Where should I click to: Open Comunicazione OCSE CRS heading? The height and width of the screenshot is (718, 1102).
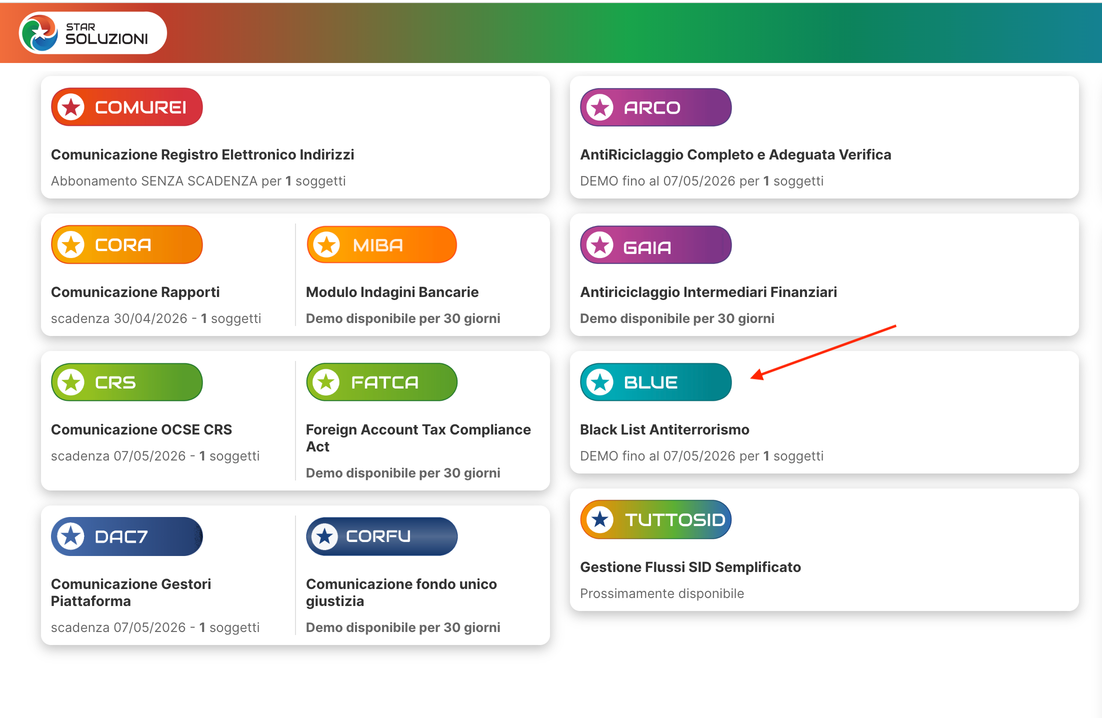(141, 430)
